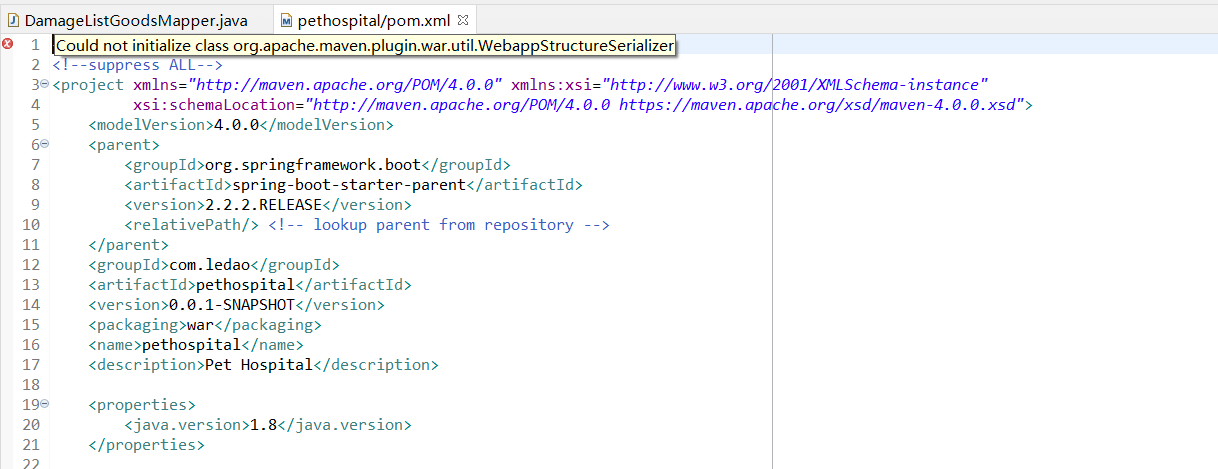The height and width of the screenshot is (469, 1218).
Task: Click the modelVersion 4.0.0 line
Action: (241, 125)
